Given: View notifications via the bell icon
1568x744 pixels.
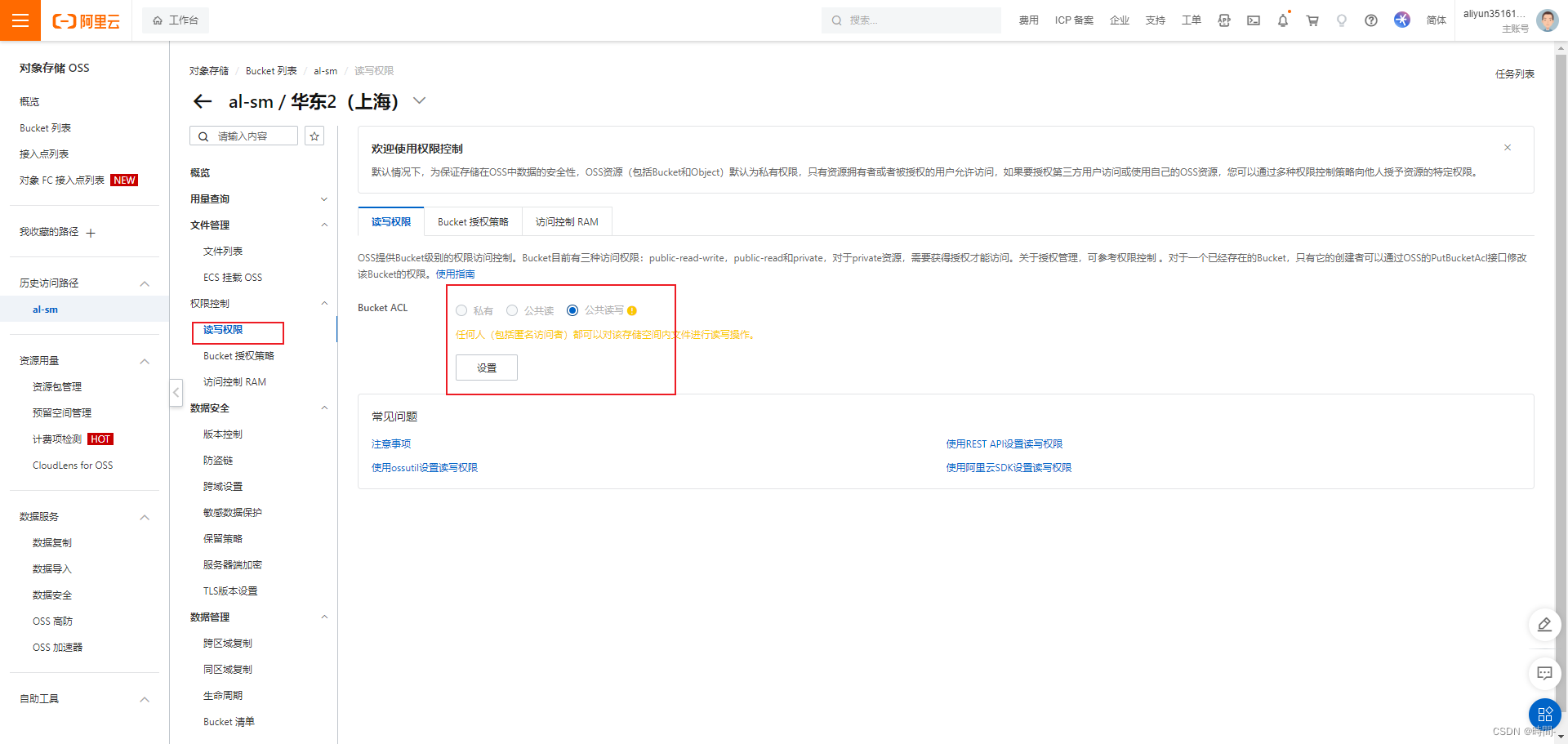Looking at the screenshot, I should [x=1282, y=20].
